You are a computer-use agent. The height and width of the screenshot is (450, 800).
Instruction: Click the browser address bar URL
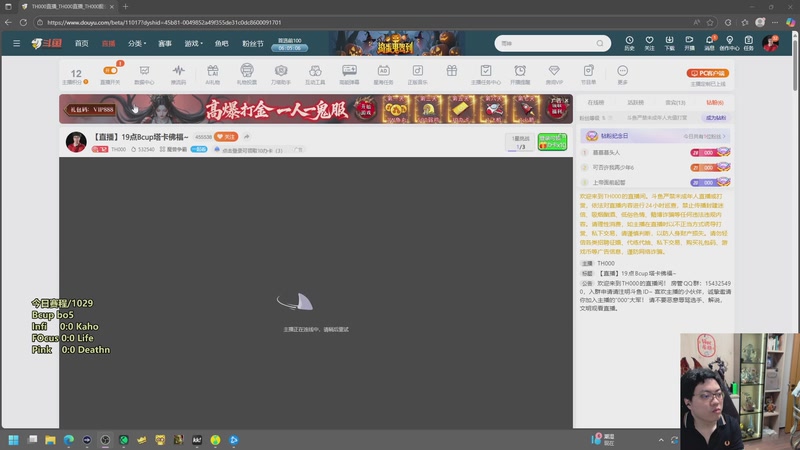(x=164, y=22)
